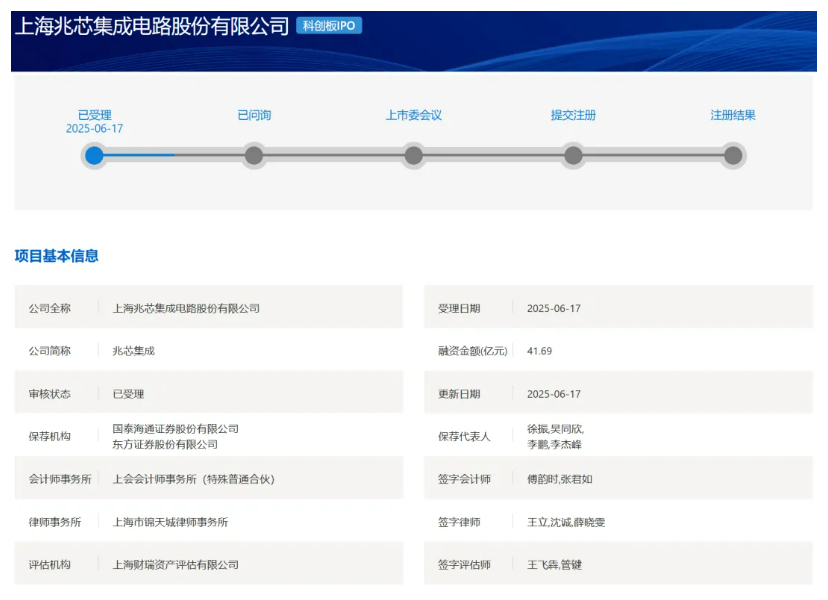Click sponsor representatives 李鹏,李杰峰
The height and width of the screenshot is (600, 828).
[554, 444]
